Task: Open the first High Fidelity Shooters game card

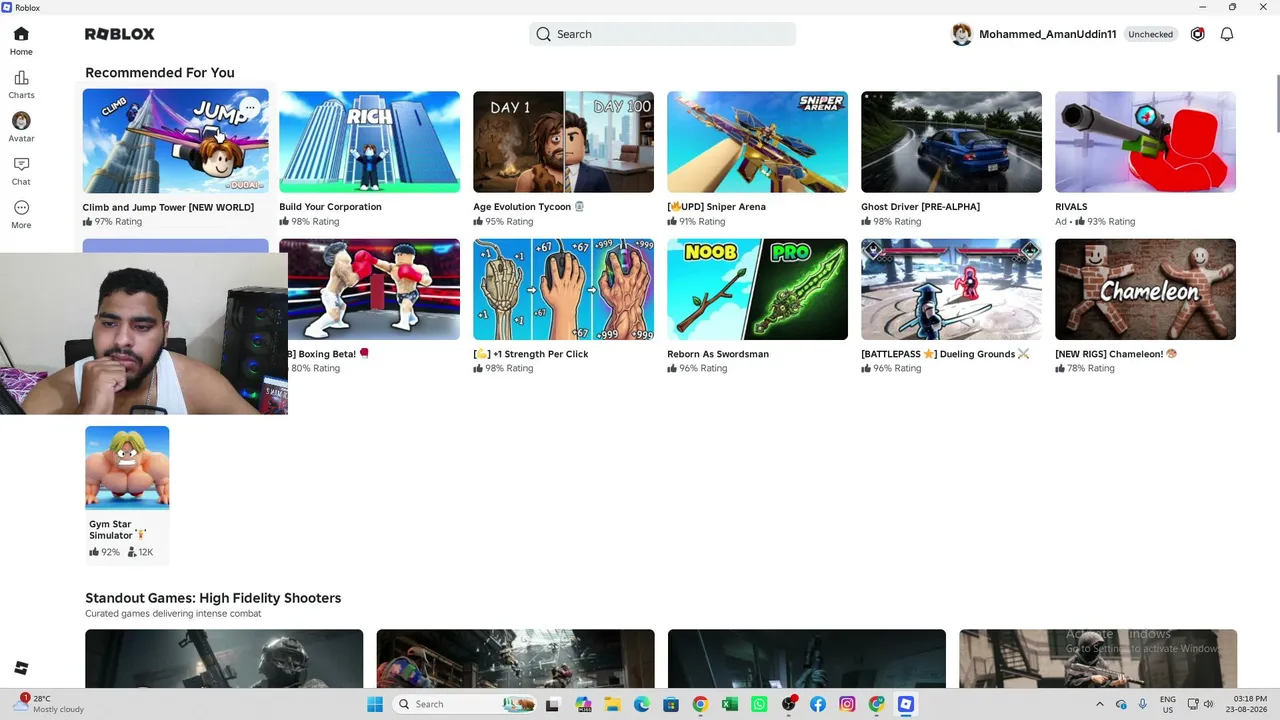Action: click(224, 659)
